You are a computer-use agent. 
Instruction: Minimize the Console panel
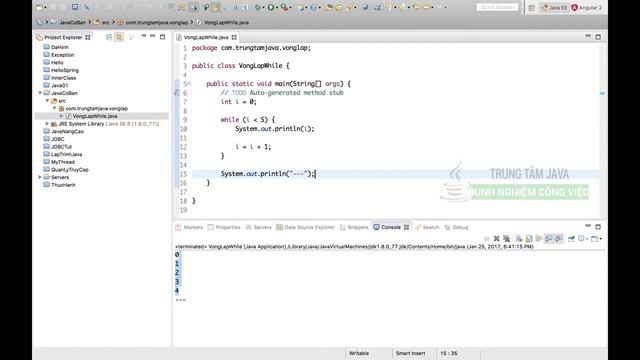[x=588, y=226]
